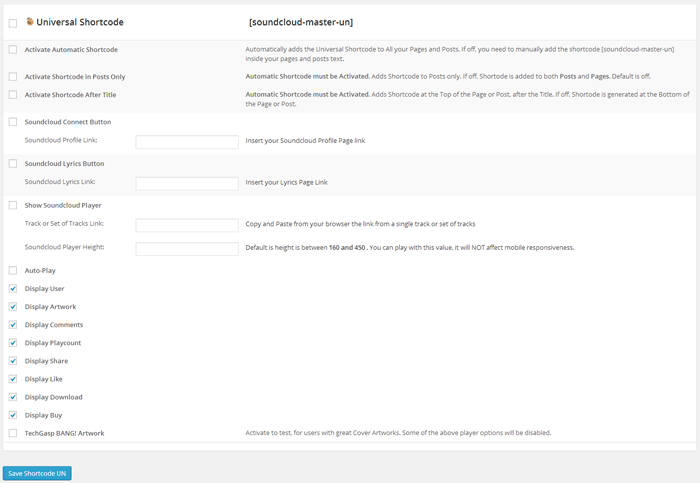Image resolution: width=700 pixels, height=483 pixels.
Task: Click the Universal Shortcode header icon
Action: pyautogui.click(x=30, y=21)
